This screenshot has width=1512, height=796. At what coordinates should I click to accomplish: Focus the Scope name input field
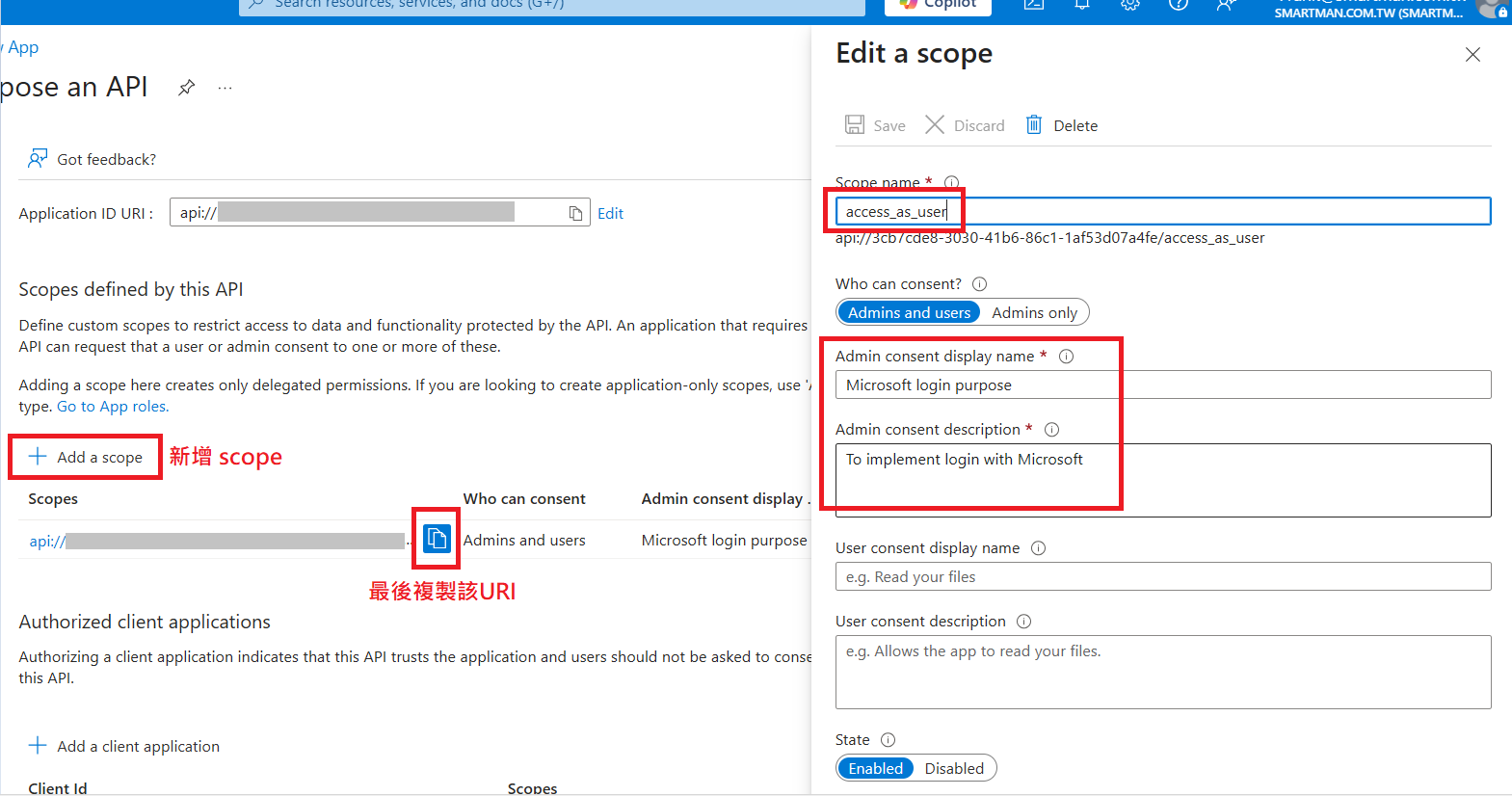[1163, 211]
